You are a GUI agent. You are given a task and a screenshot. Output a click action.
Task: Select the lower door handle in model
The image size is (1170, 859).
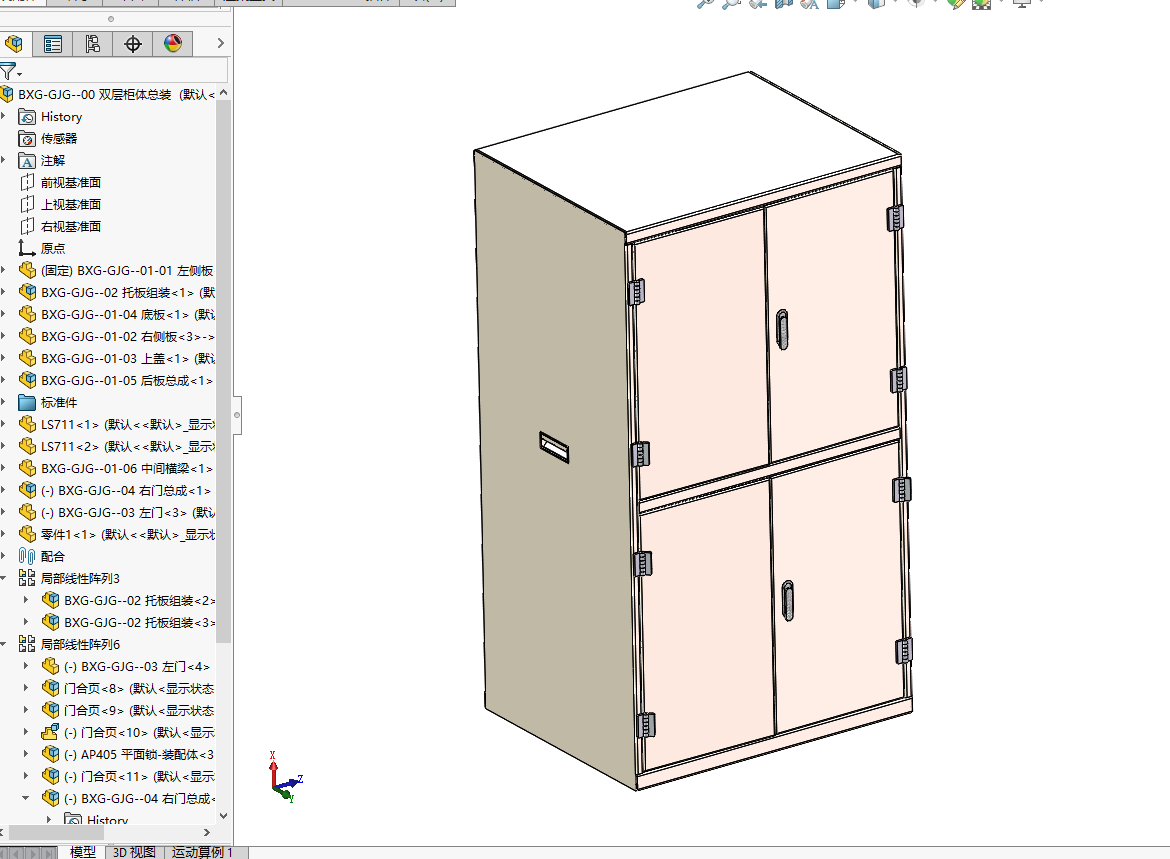click(x=788, y=600)
